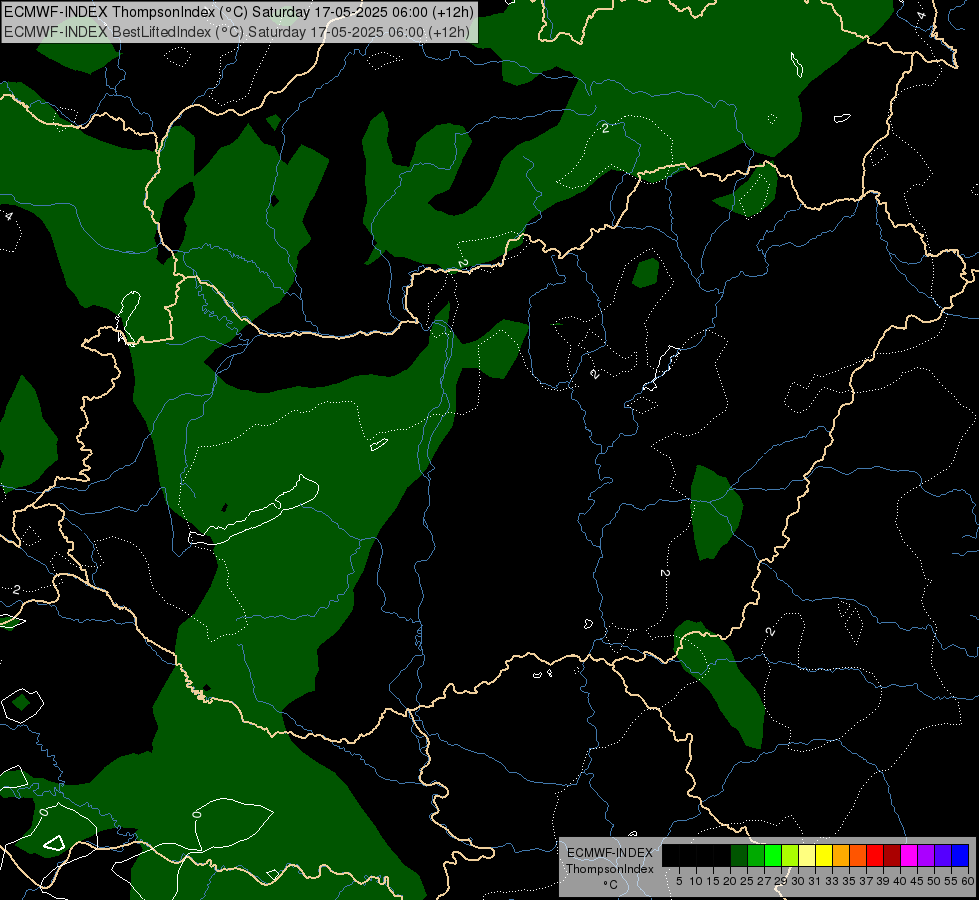Pick the light orange 33–35 legend swatch
The width and height of the screenshot is (979, 900).
click(x=841, y=855)
